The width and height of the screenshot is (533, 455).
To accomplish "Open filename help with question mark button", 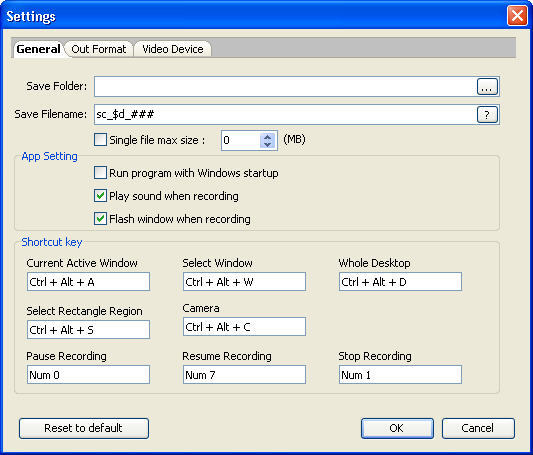I will click(x=487, y=115).
